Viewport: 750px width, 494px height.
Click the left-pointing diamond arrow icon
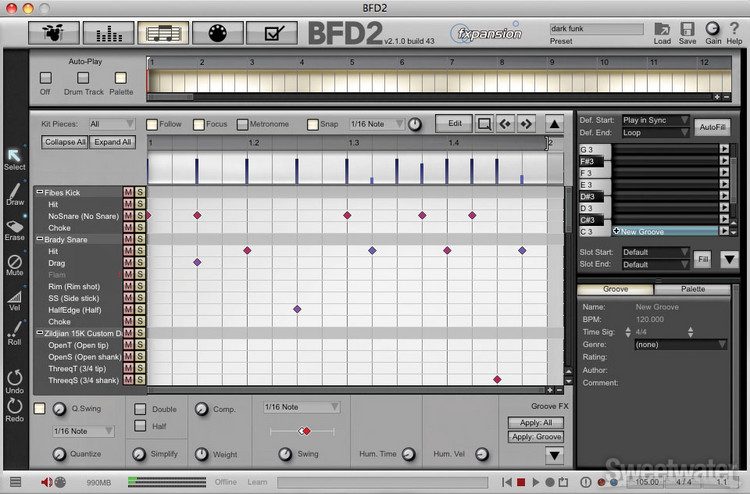click(x=505, y=124)
